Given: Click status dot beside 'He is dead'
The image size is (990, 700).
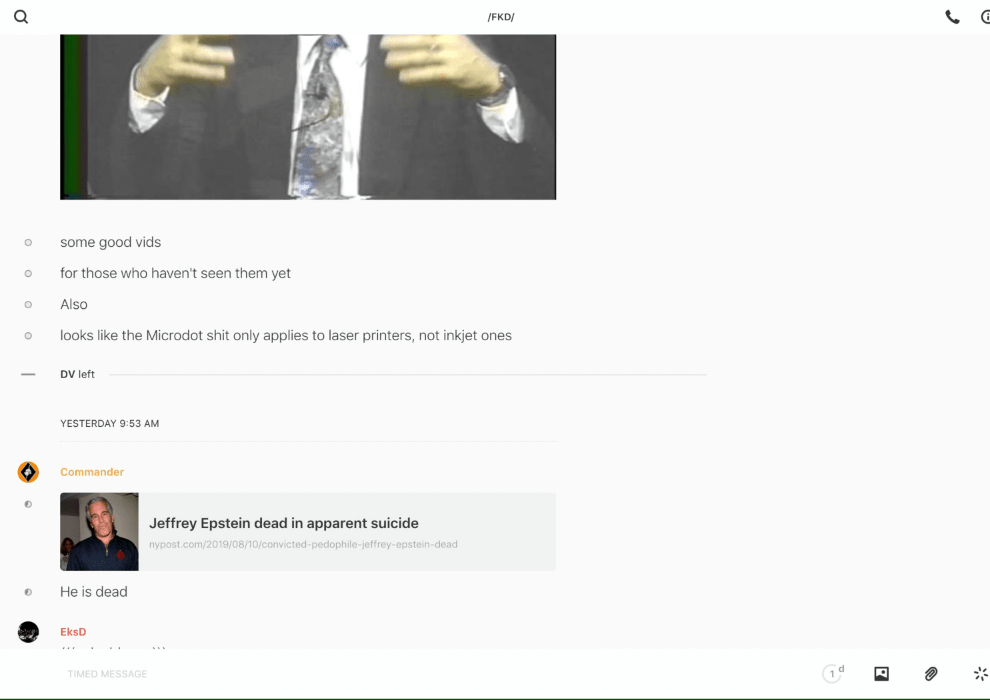Looking at the screenshot, I should click(x=28, y=592).
